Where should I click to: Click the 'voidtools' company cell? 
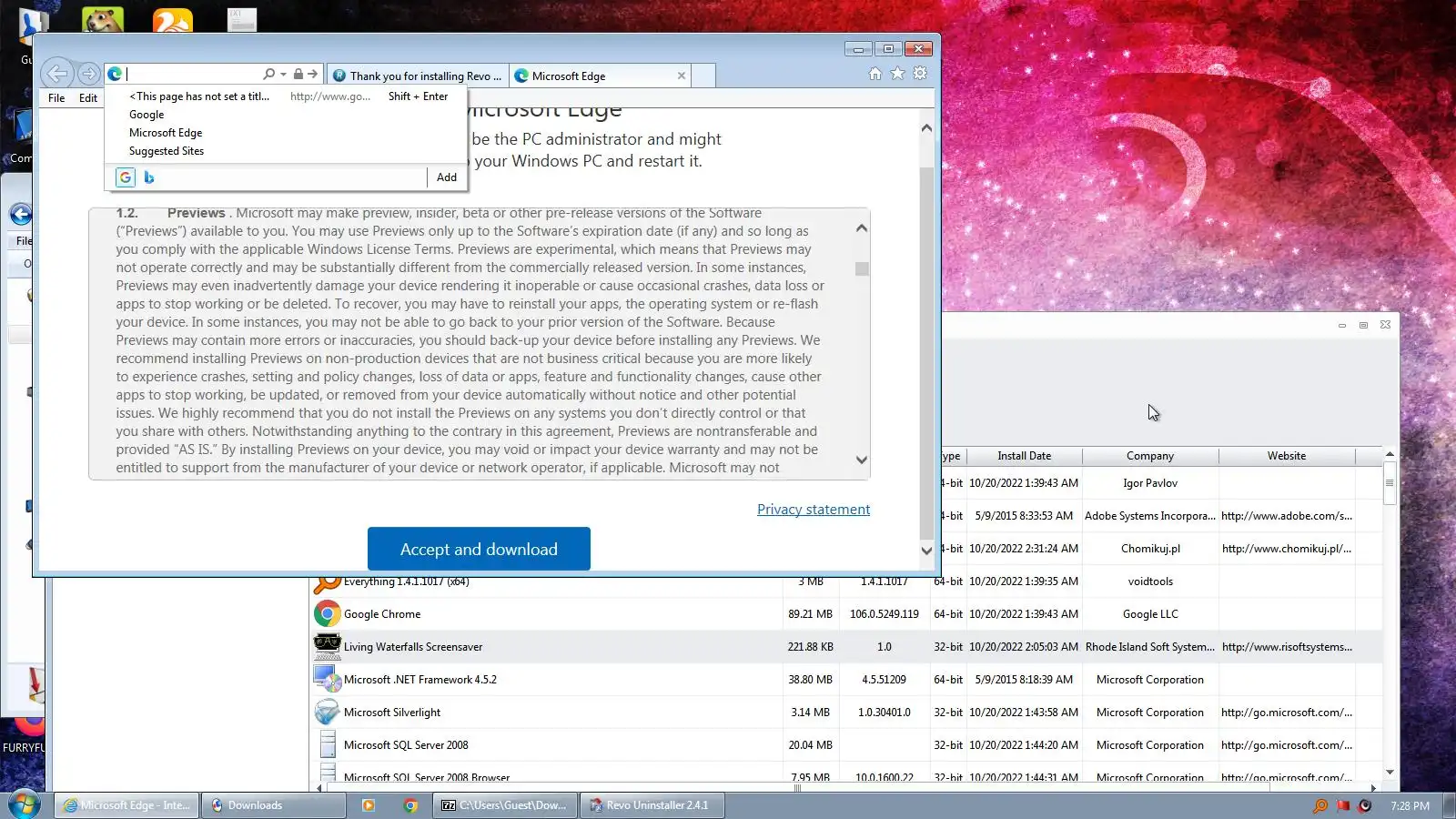(x=1150, y=581)
